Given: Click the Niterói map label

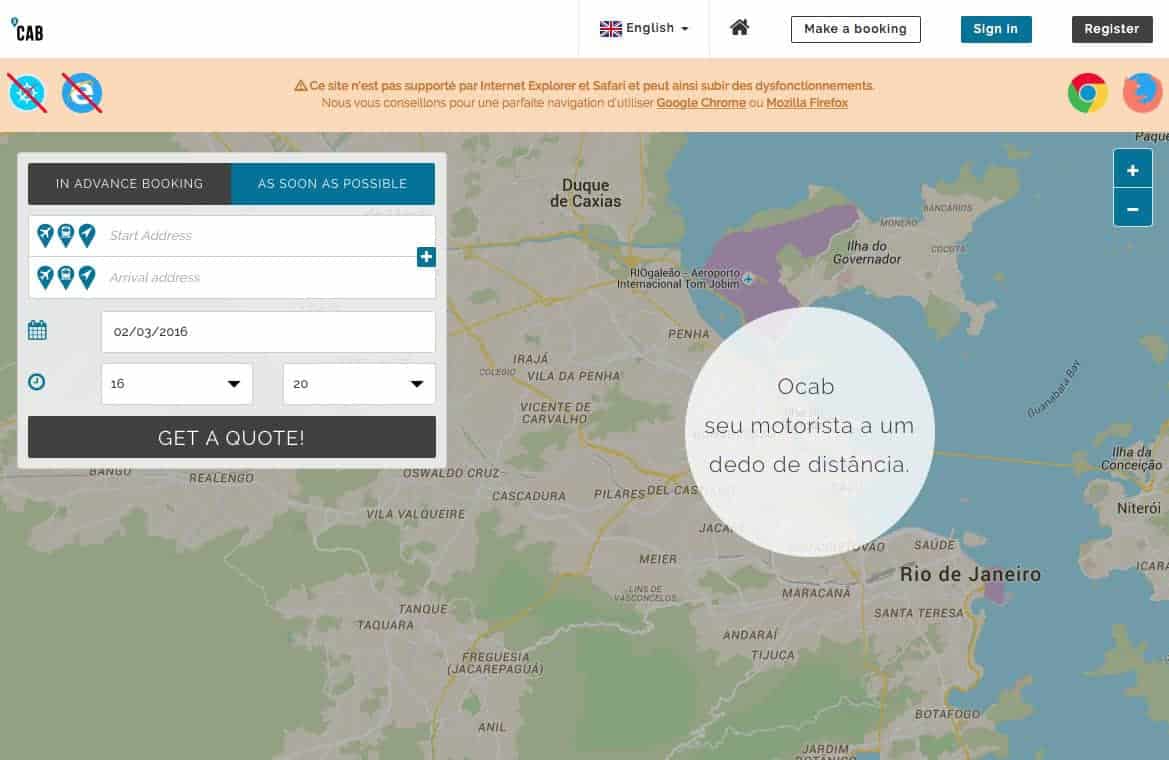Looking at the screenshot, I should [1138, 509].
